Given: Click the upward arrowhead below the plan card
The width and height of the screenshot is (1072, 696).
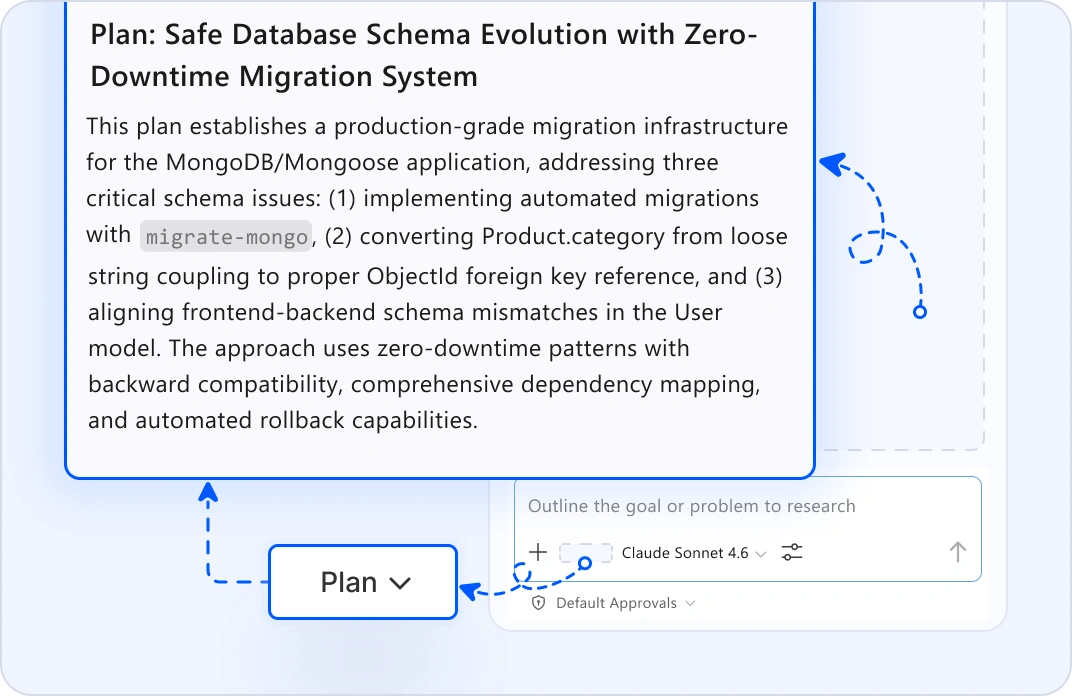Looking at the screenshot, I should pos(208,492).
